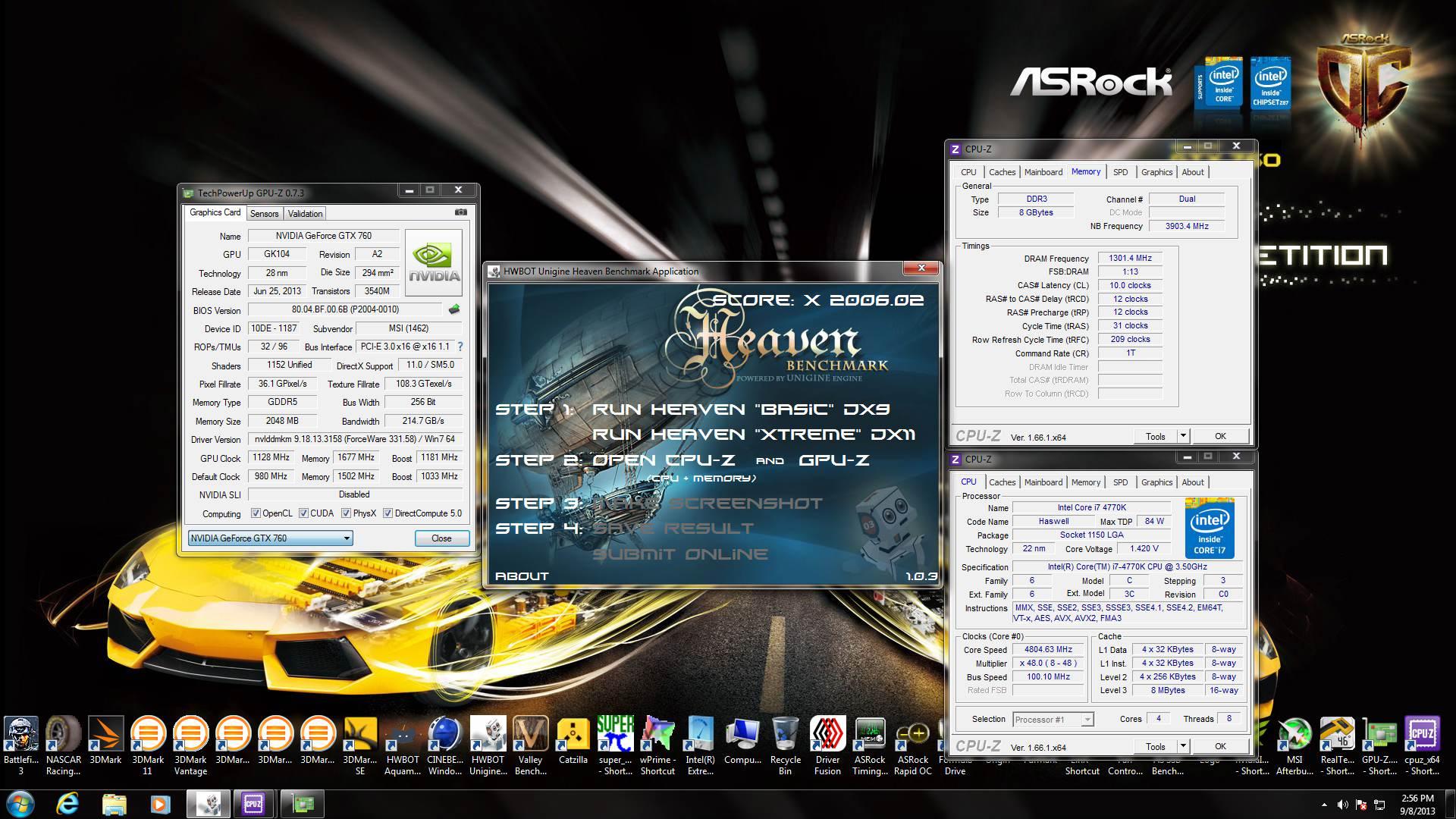This screenshot has width=1456, height=819.
Task: Open the NASCAR Racing desktop shortcut
Action: (x=64, y=746)
